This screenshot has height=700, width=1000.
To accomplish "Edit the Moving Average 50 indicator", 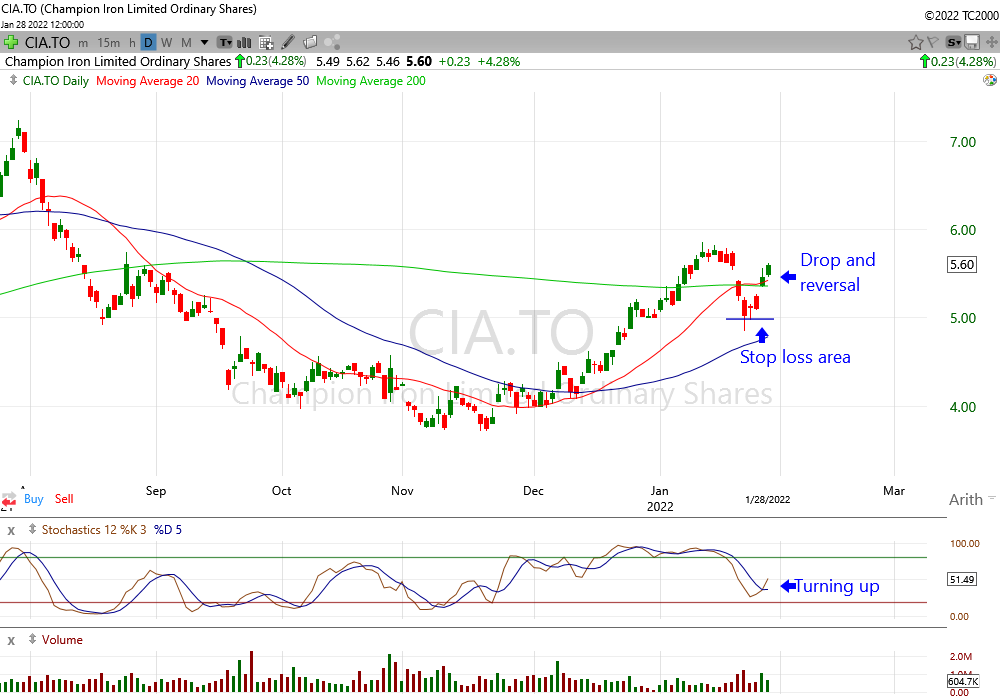I will [x=257, y=81].
